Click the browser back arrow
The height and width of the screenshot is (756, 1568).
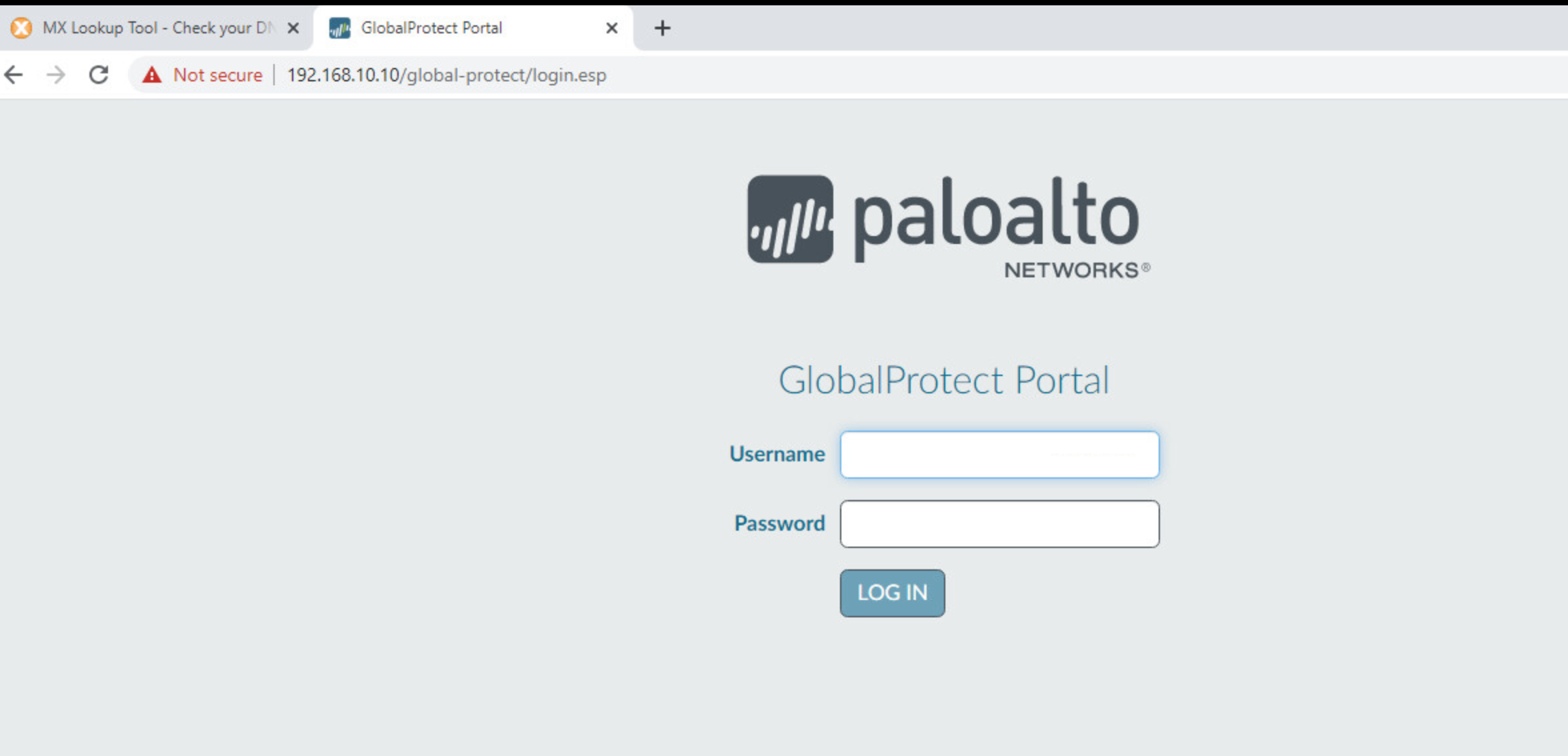pos(14,75)
